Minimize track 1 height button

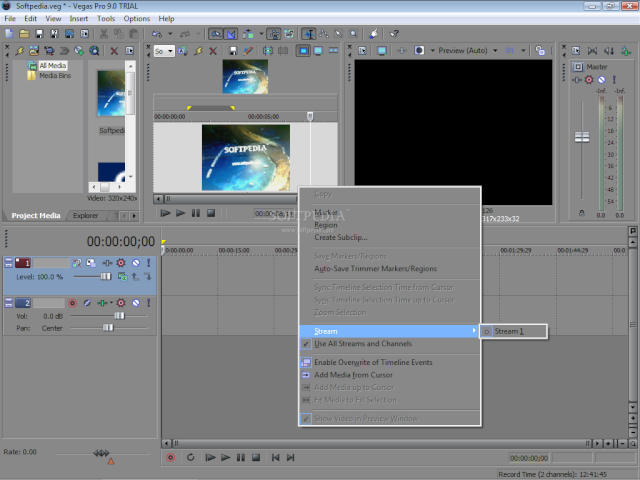pos(9,262)
